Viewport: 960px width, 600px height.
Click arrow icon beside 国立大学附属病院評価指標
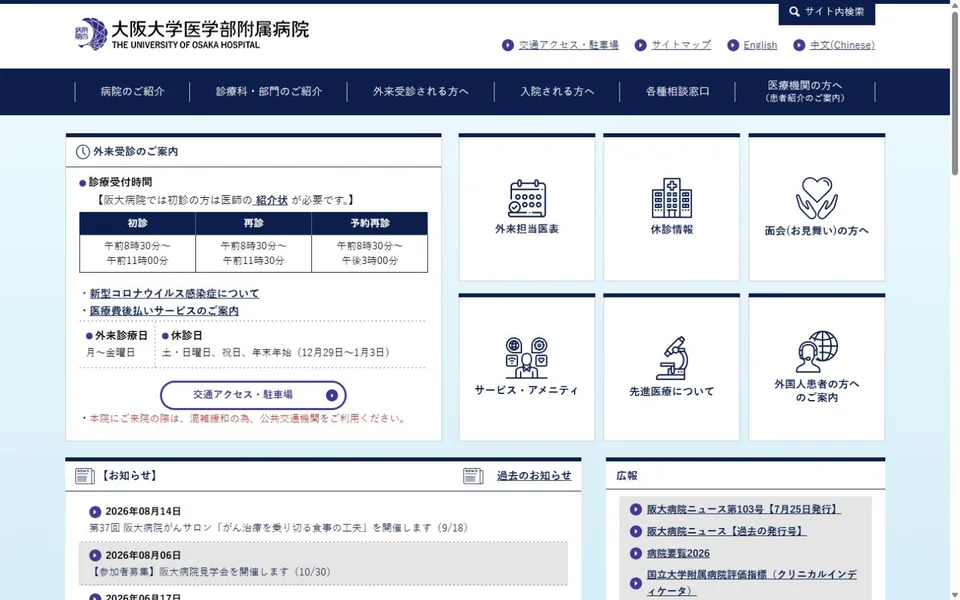point(636,583)
